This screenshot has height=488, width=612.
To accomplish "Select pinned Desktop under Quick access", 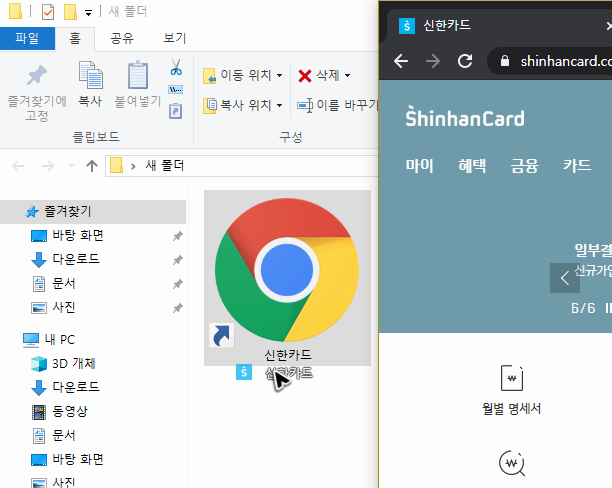I will pos(78,235).
